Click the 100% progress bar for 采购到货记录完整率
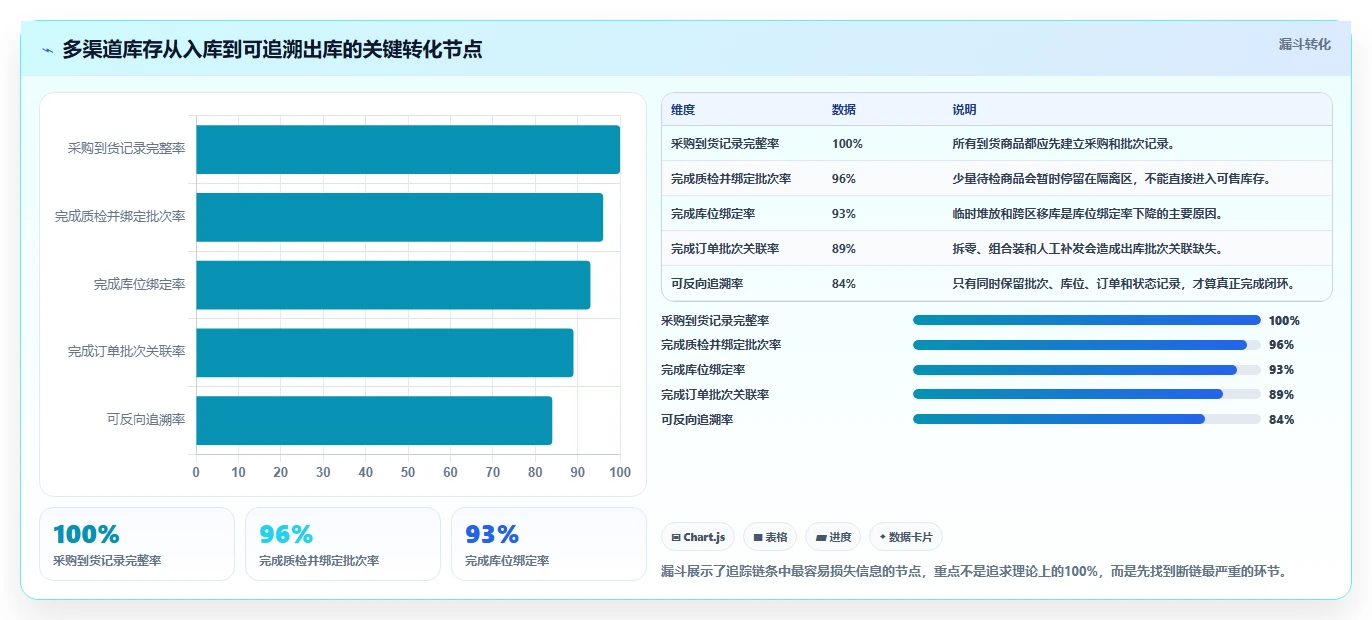 (1086, 320)
